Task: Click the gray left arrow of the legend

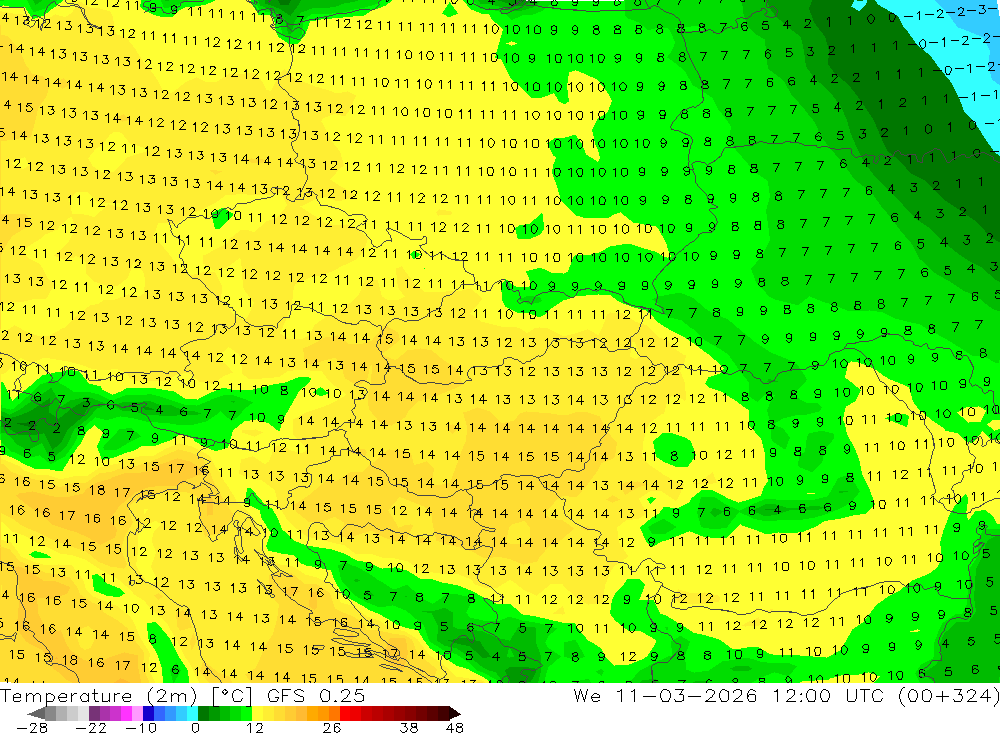Action: pyautogui.click(x=36, y=713)
